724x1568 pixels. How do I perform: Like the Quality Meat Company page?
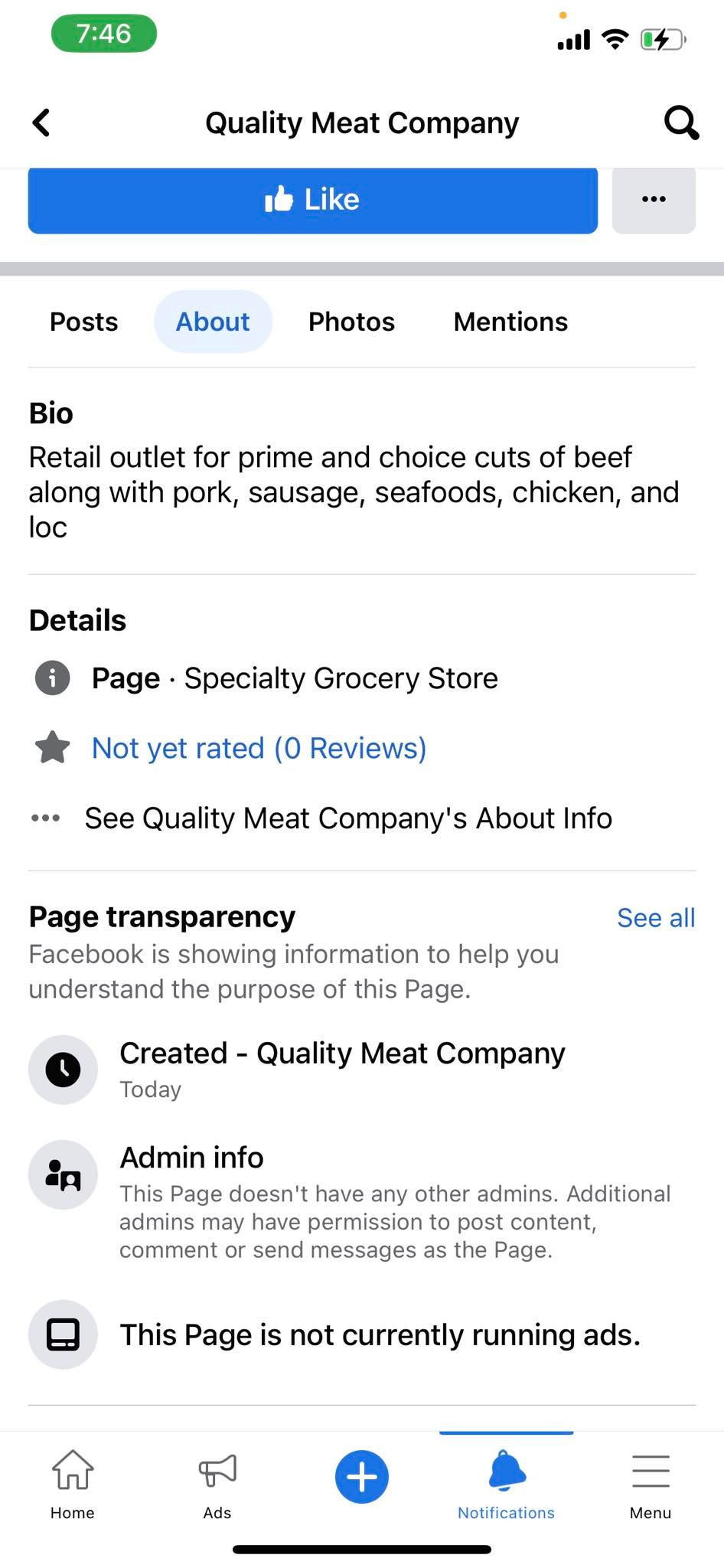(313, 200)
